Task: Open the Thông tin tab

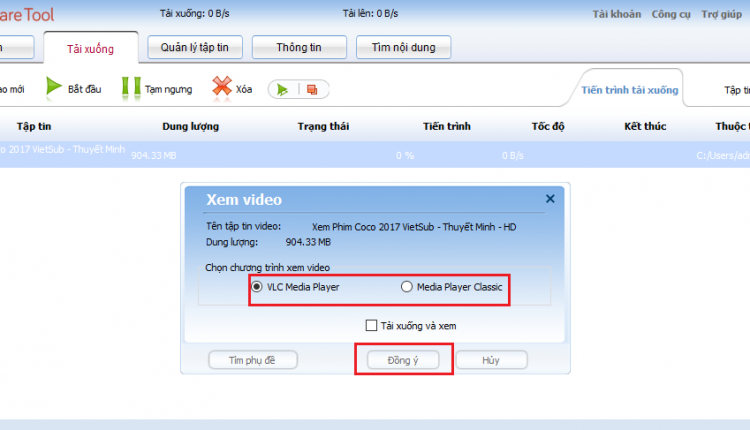Action: click(x=299, y=47)
